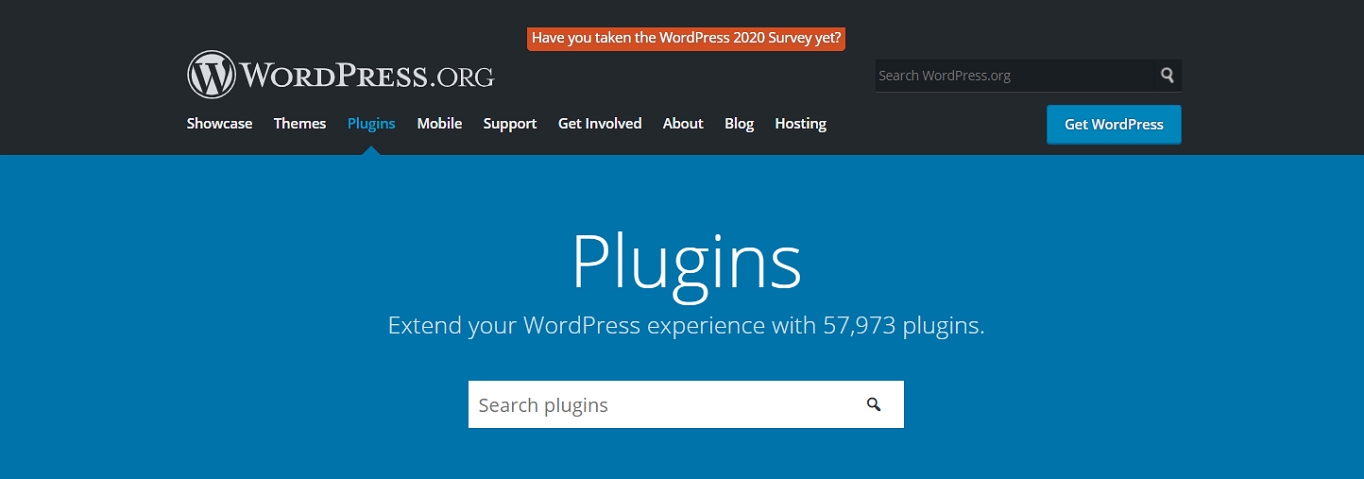1364x479 pixels.
Task: Open the Mobile section
Action: point(439,124)
